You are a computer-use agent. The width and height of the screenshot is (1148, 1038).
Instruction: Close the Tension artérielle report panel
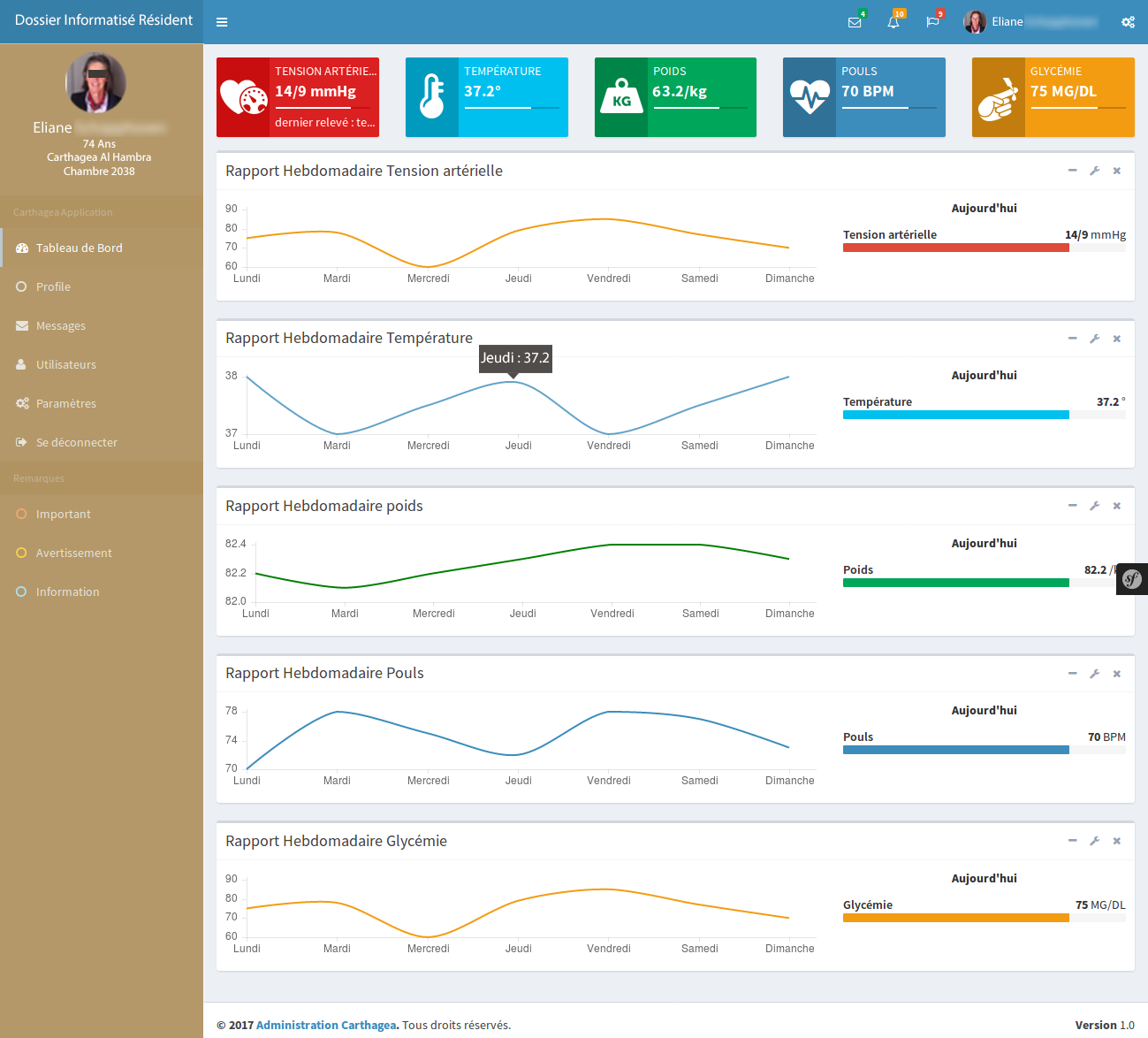pos(1117,171)
